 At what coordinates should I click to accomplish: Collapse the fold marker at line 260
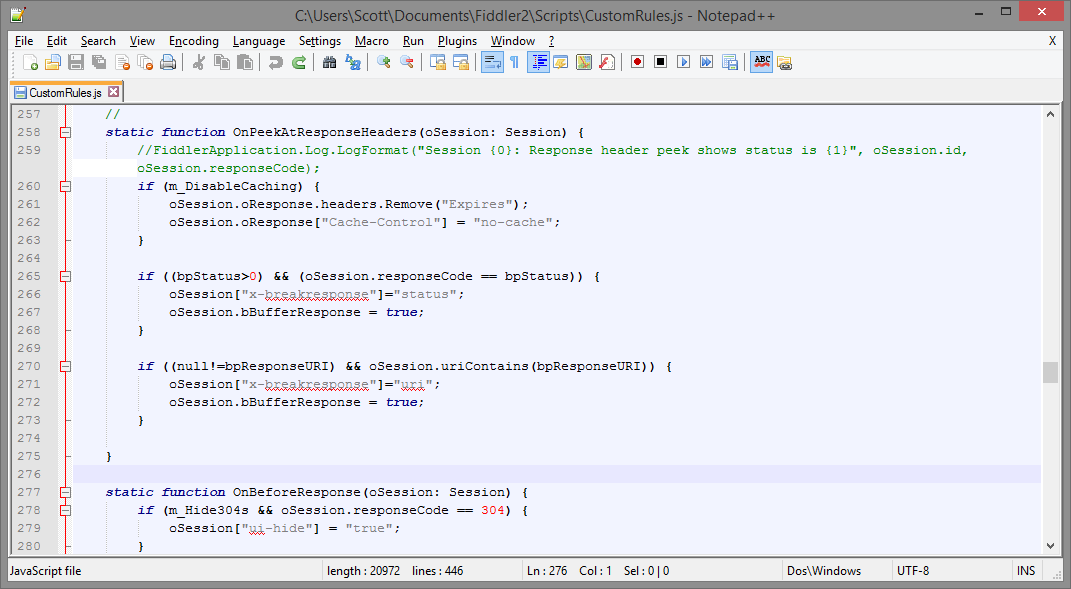tap(66, 187)
